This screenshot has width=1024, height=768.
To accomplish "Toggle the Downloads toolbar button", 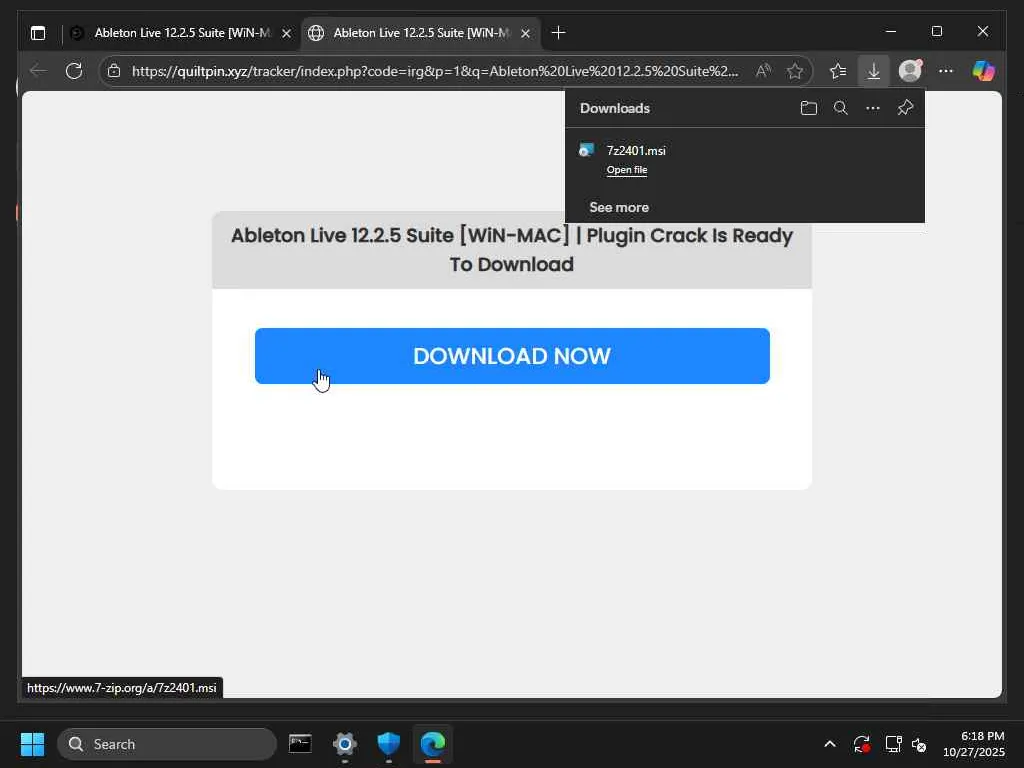I will 873,71.
